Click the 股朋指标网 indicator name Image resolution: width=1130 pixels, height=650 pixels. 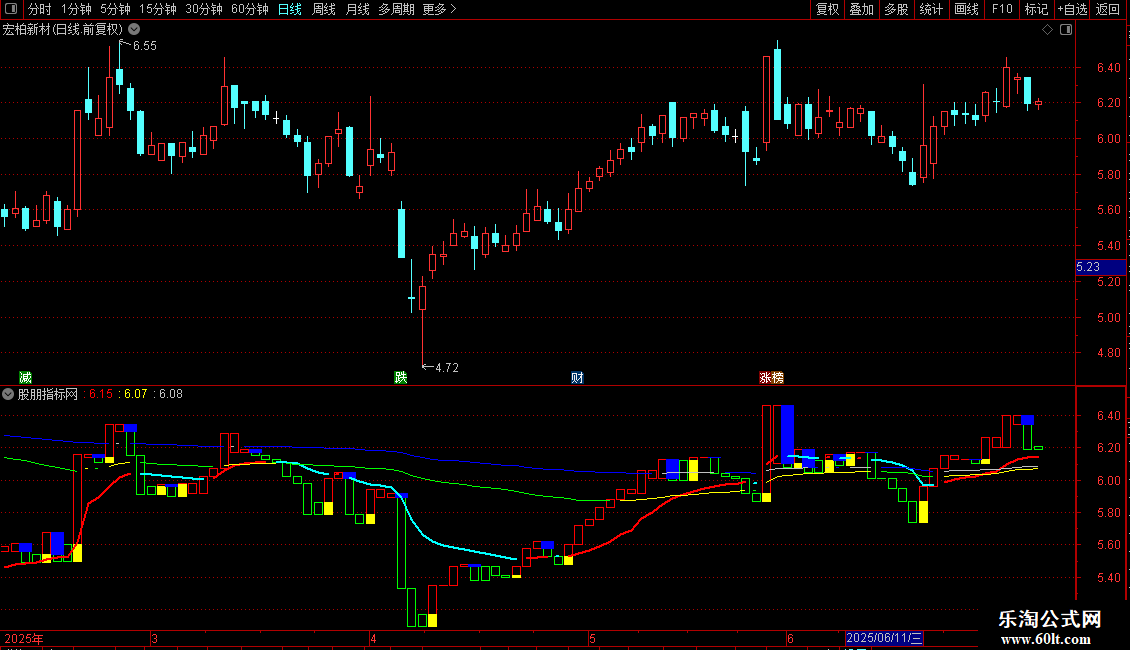tap(48, 394)
